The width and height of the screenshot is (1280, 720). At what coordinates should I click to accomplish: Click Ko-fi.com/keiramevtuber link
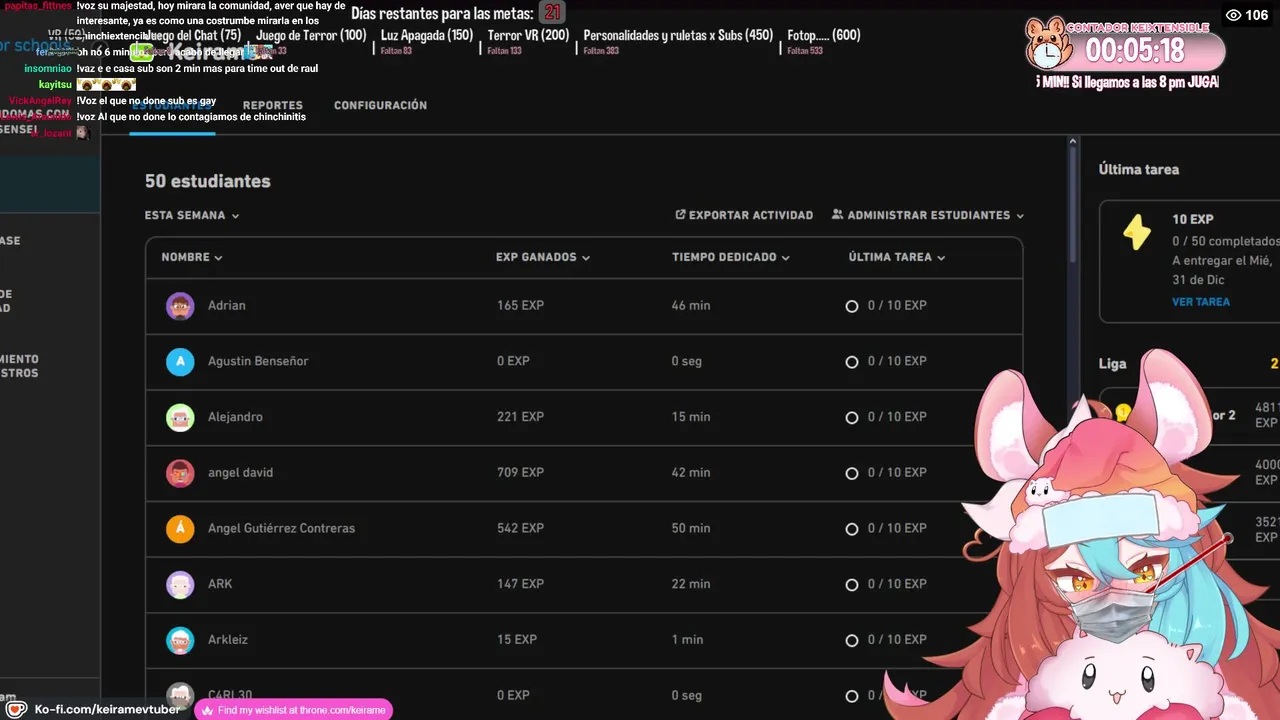107,709
